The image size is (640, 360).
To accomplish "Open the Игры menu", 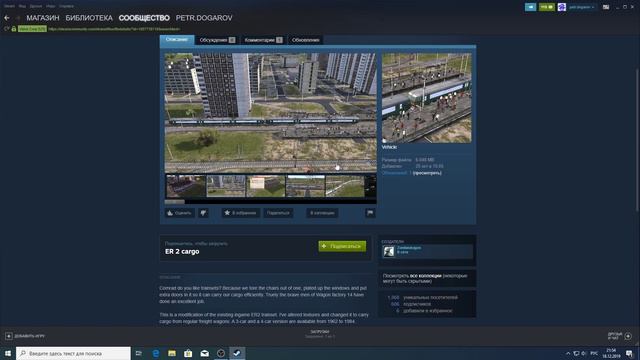I will click(51, 6).
